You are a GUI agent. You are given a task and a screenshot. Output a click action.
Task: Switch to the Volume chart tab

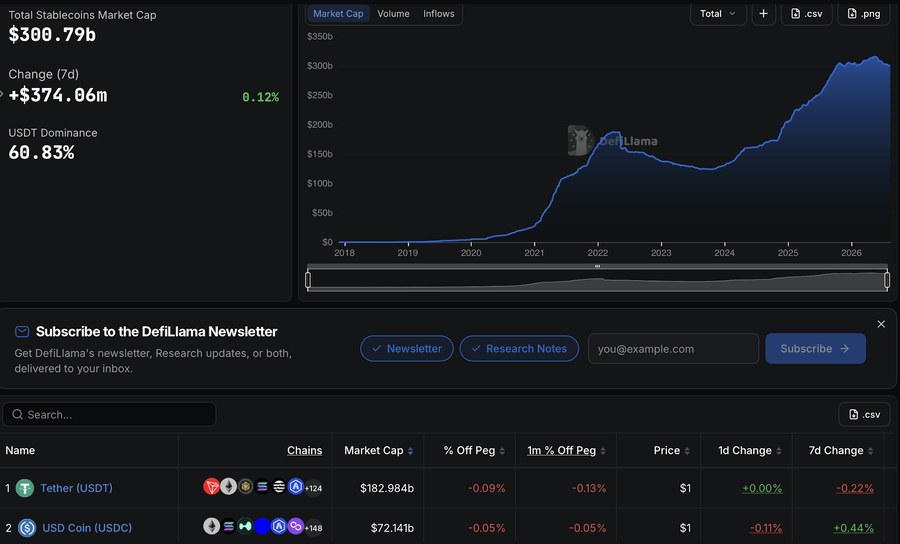coord(393,14)
